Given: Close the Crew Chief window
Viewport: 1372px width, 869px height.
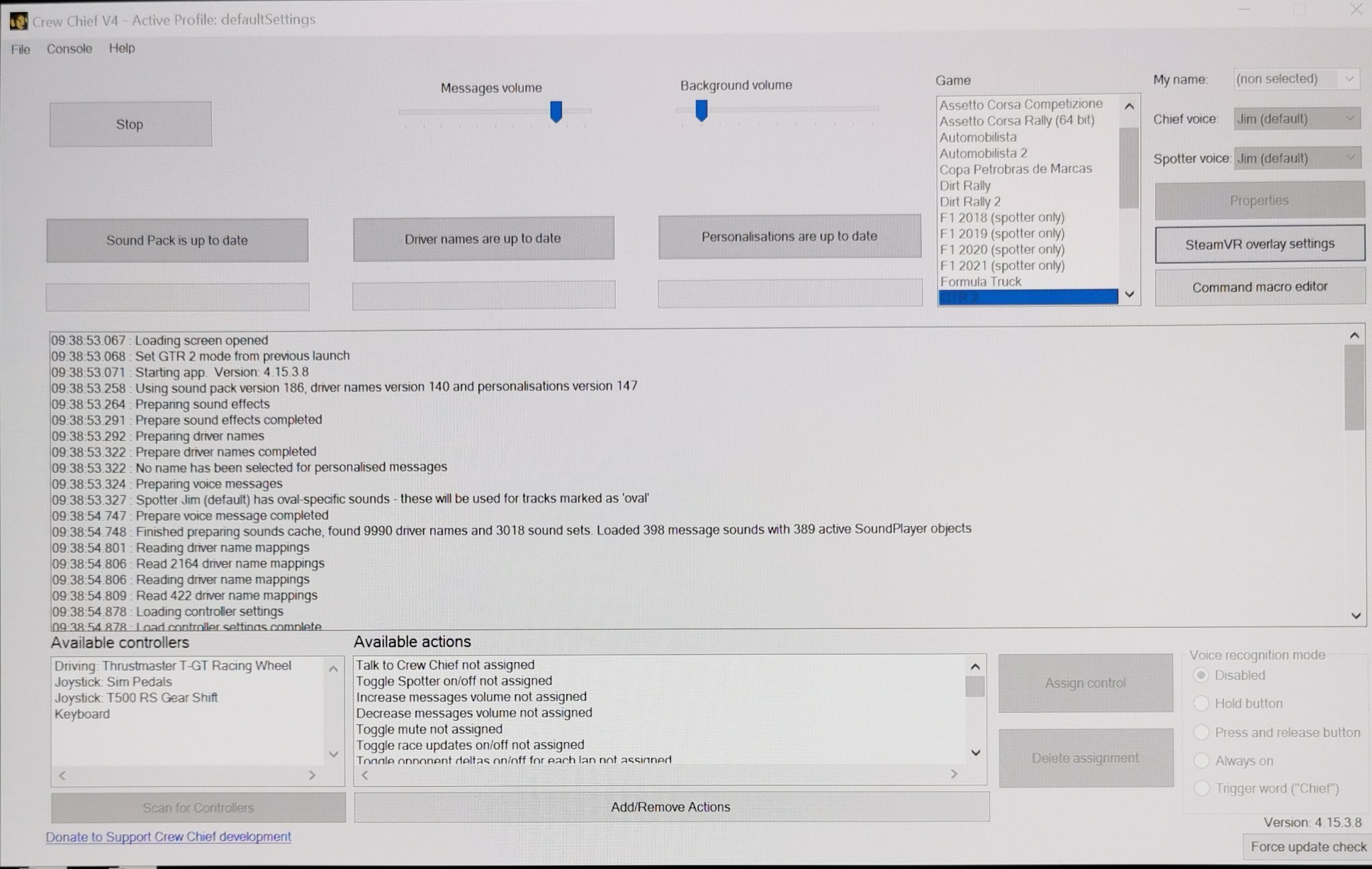Looking at the screenshot, I should click(x=1356, y=10).
